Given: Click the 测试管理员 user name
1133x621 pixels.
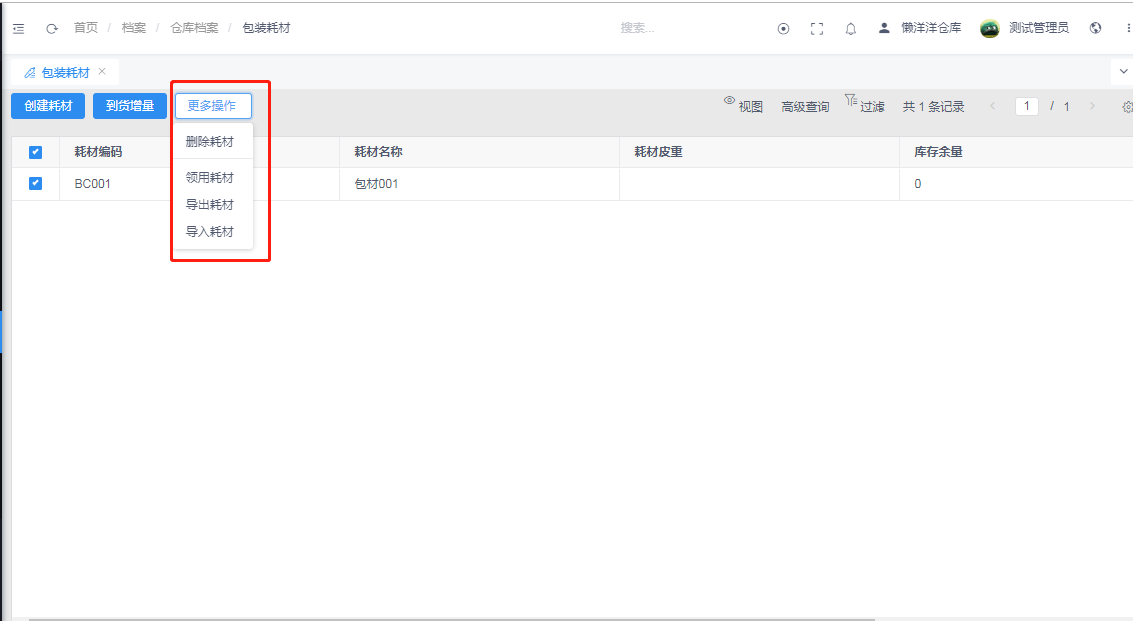Looking at the screenshot, I should pyautogui.click(x=1039, y=28).
